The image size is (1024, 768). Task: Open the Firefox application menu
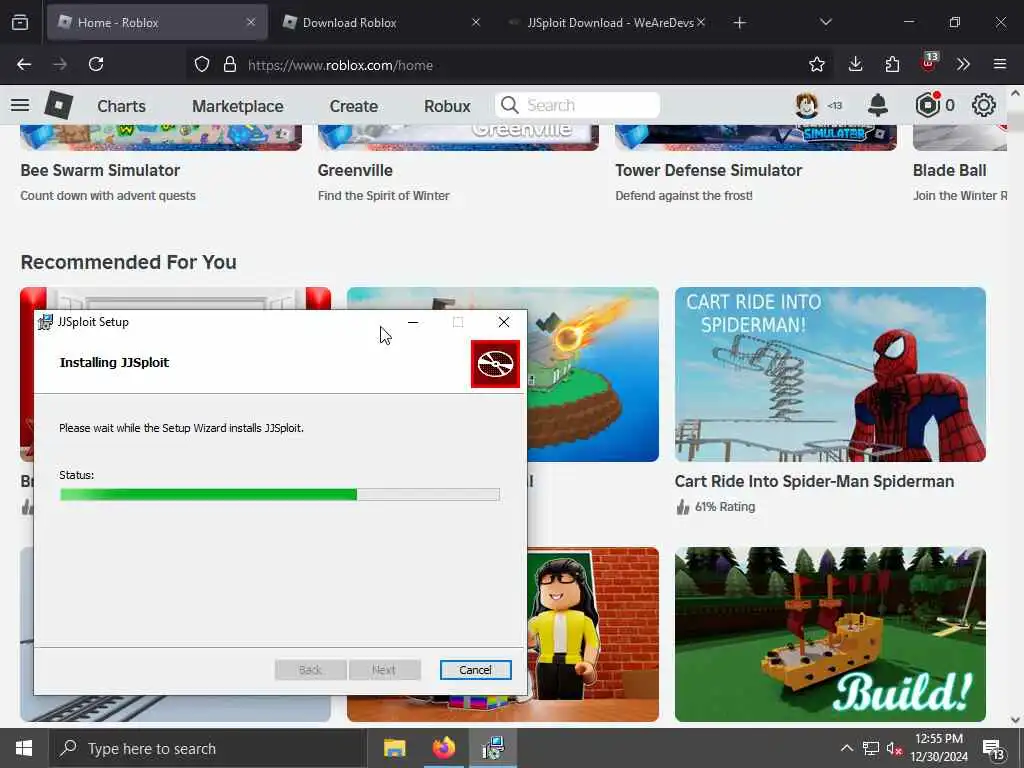tap(1000, 65)
